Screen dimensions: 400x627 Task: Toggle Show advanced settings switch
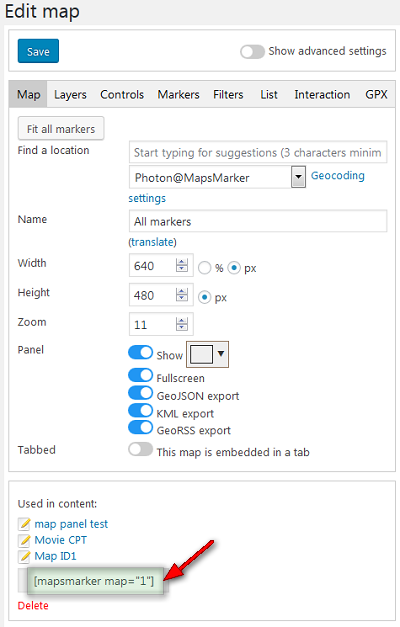point(252,52)
